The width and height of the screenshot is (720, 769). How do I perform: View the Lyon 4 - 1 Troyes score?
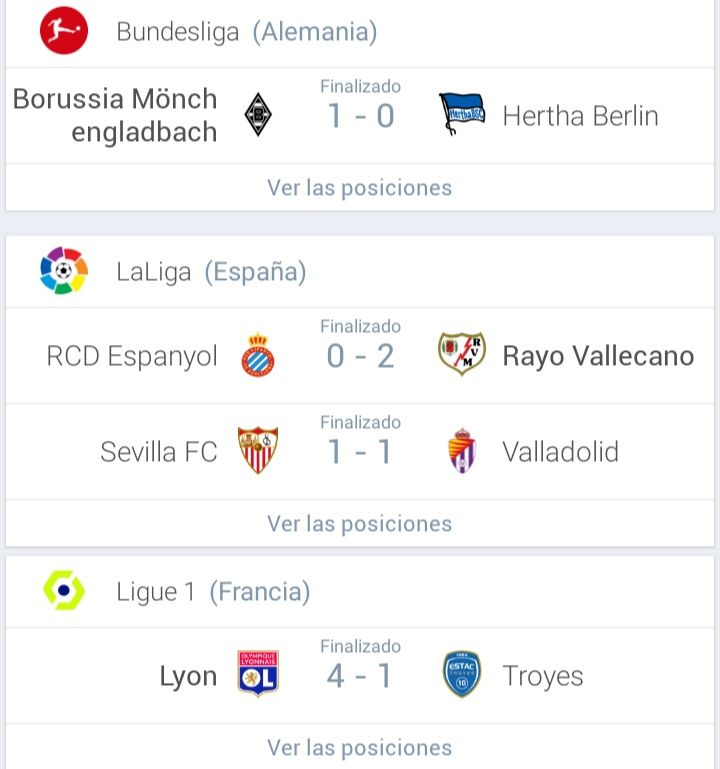pos(360,676)
